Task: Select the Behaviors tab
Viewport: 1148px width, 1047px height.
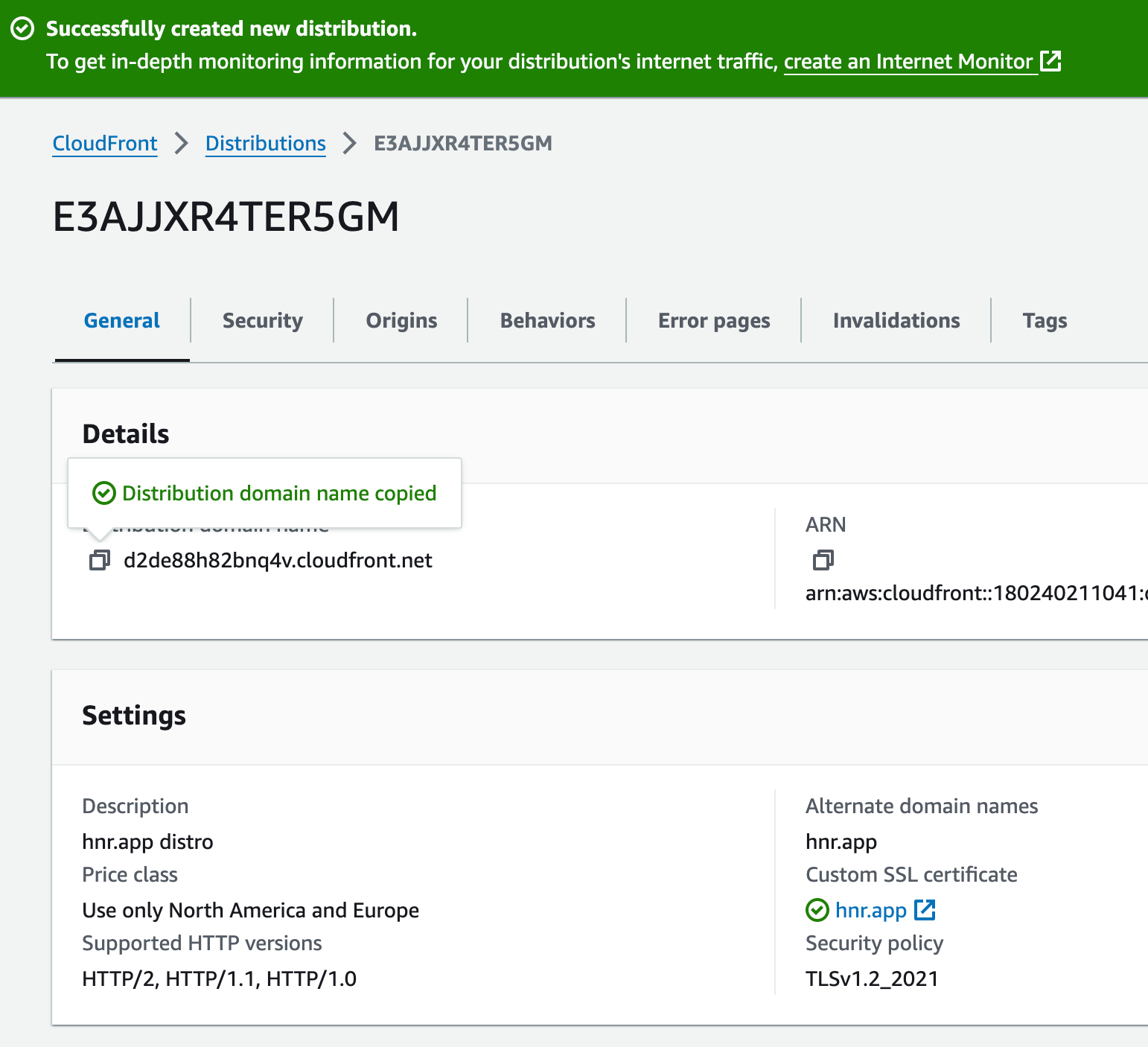Action: 548,321
